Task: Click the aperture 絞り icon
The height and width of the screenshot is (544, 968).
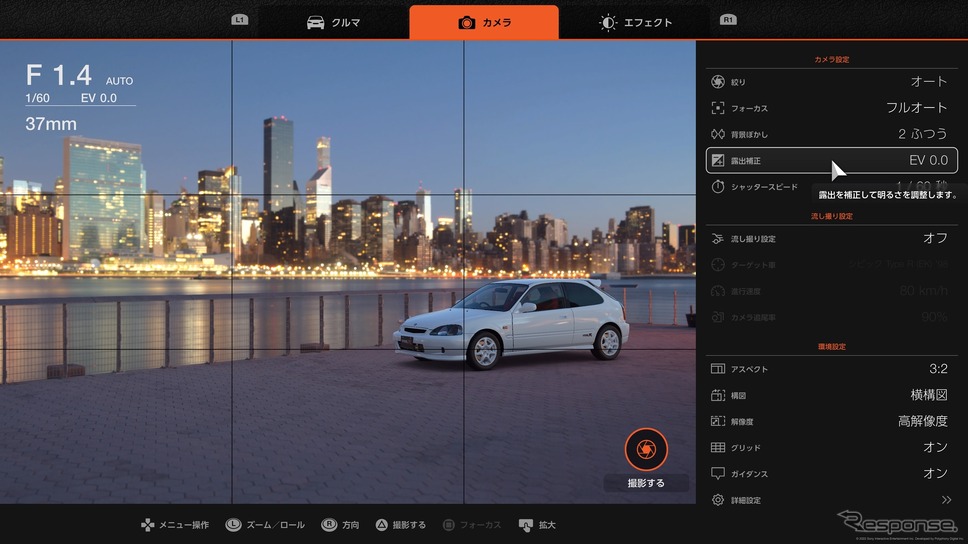Action: tap(717, 82)
